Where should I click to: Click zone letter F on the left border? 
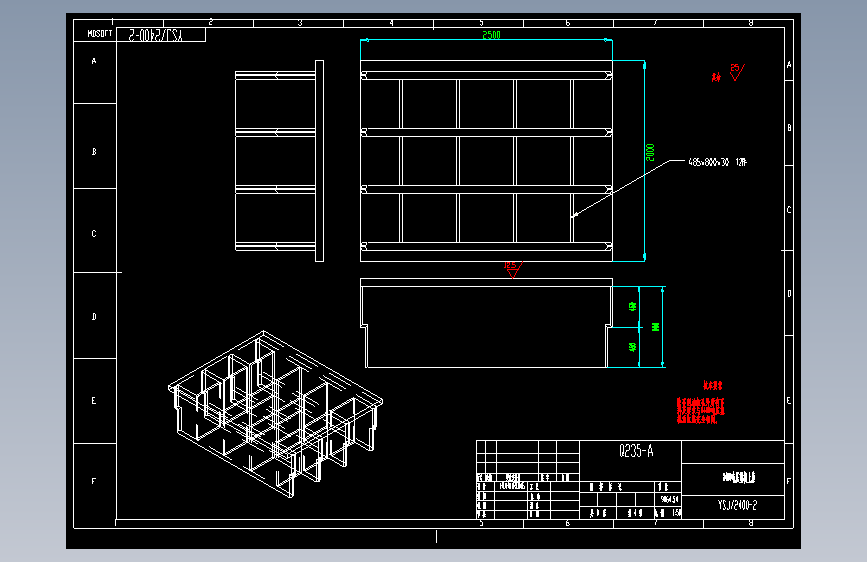[x=94, y=481]
